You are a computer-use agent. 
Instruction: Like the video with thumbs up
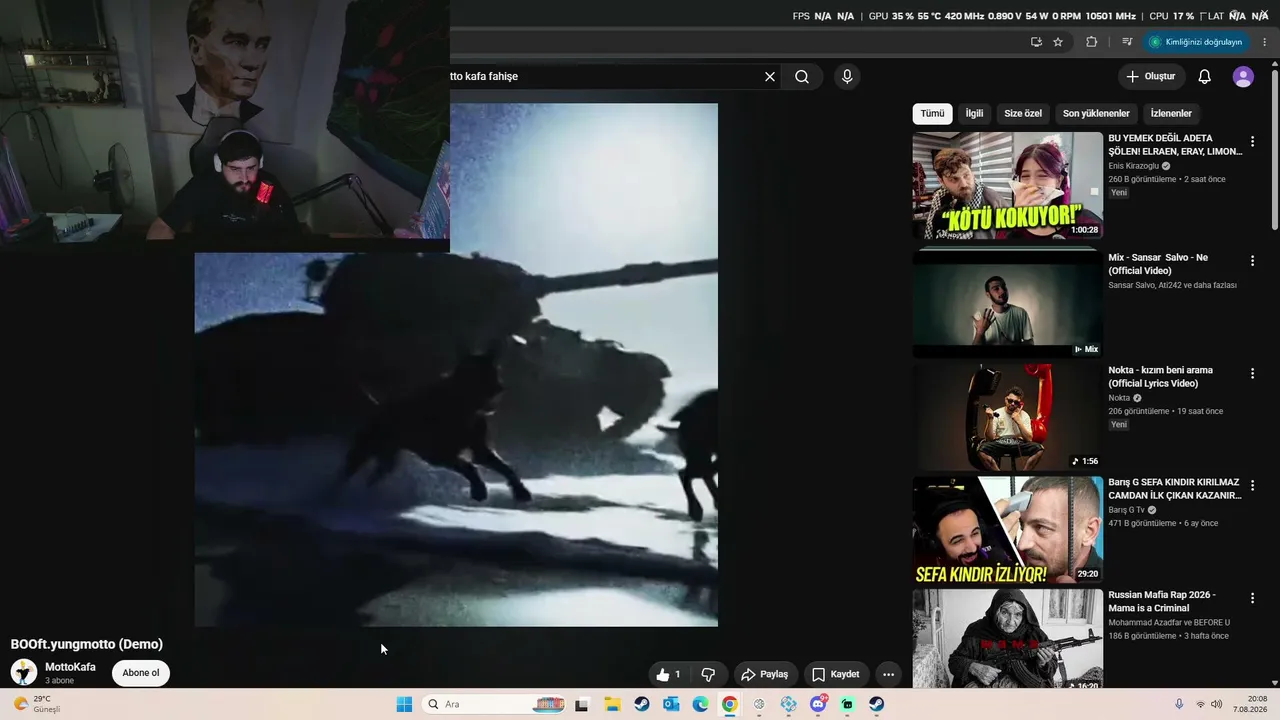tap(668, 674)
